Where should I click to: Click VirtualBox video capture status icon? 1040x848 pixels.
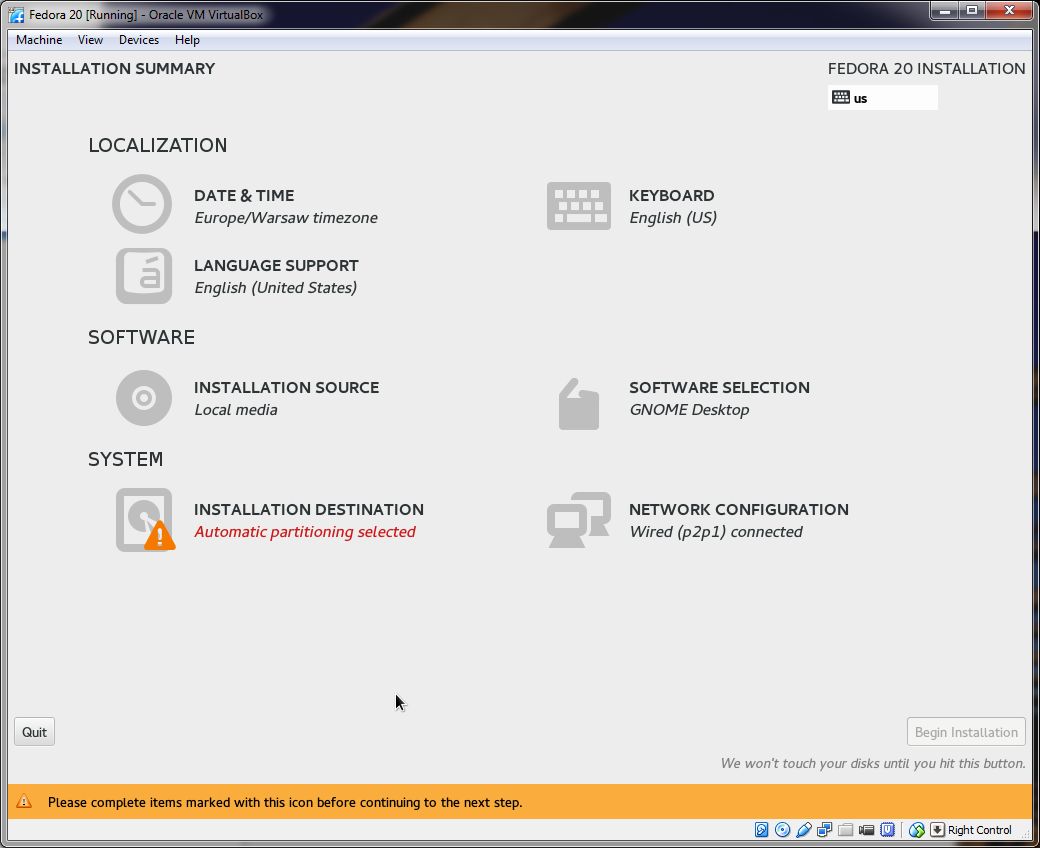(x=866, y=830)
